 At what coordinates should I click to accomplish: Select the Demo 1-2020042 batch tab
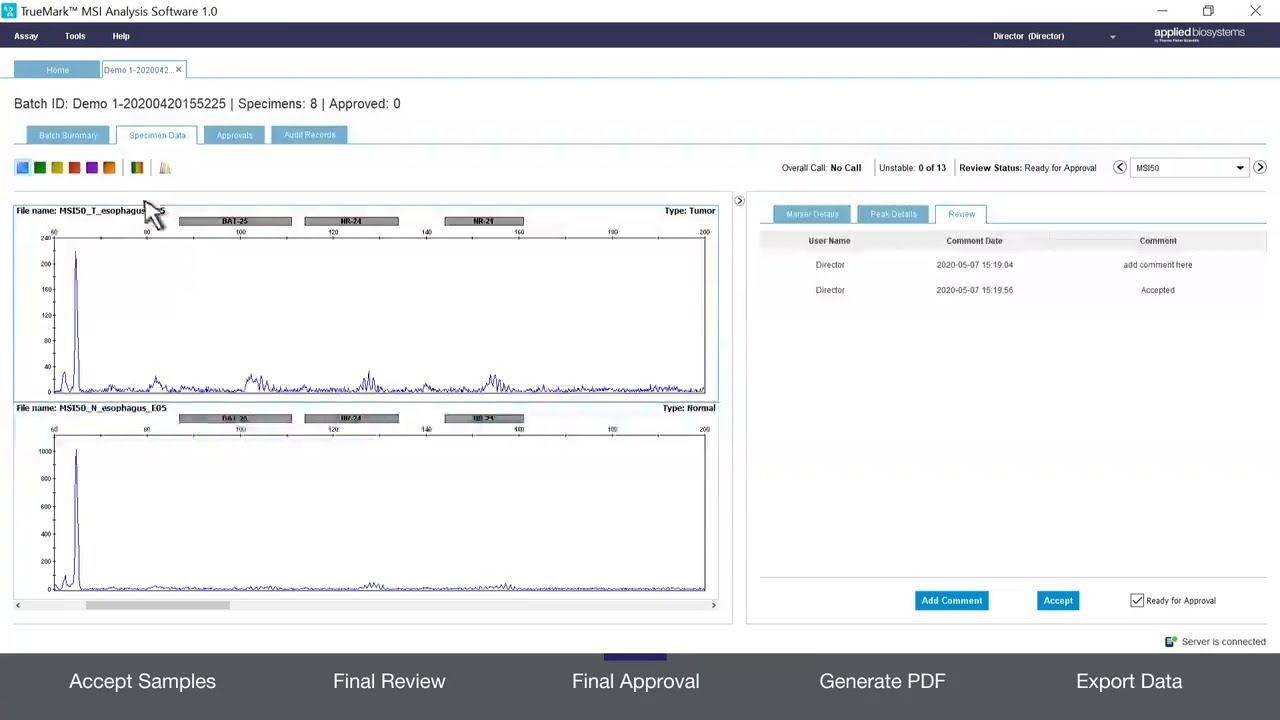tap(137, 70)
